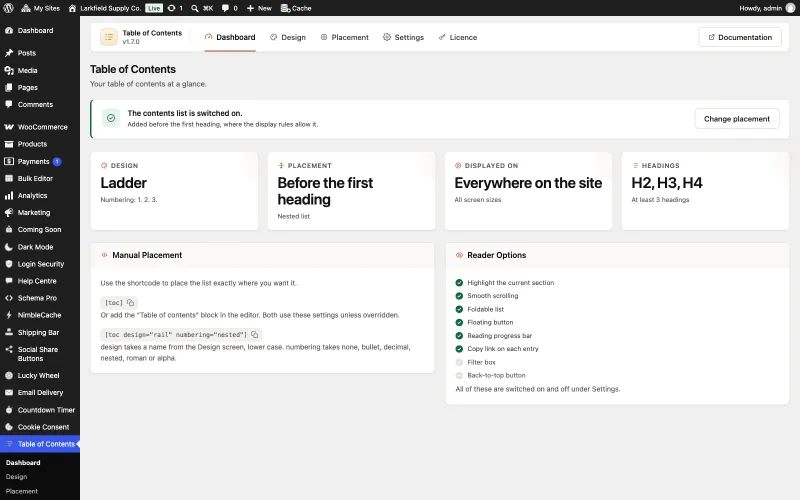Click the Filter box disabled indicator
Viewport: 800px width, 500px height.
point(459,362)
